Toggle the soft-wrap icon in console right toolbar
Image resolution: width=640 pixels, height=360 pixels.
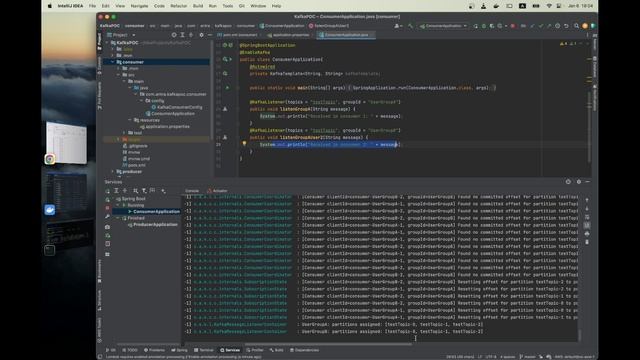(587, 217)
